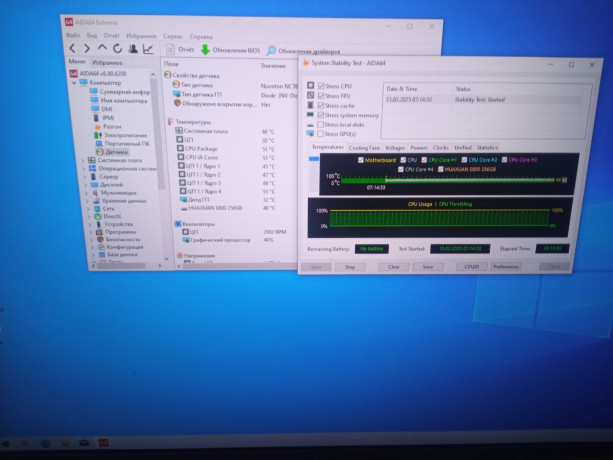The image size is (613, 460).
Task: Click the Up level arrow icon
Action: point(102,48)
